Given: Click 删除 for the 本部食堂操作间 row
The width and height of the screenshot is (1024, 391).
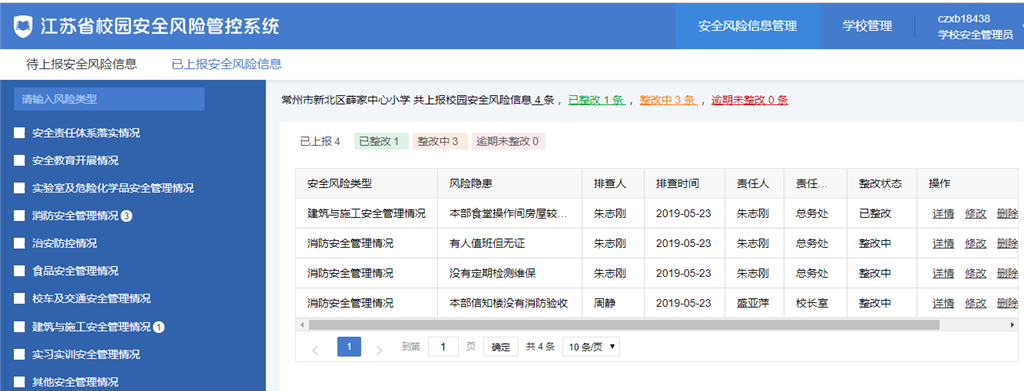Looking at the screenshot, I should pos(1007,213).
